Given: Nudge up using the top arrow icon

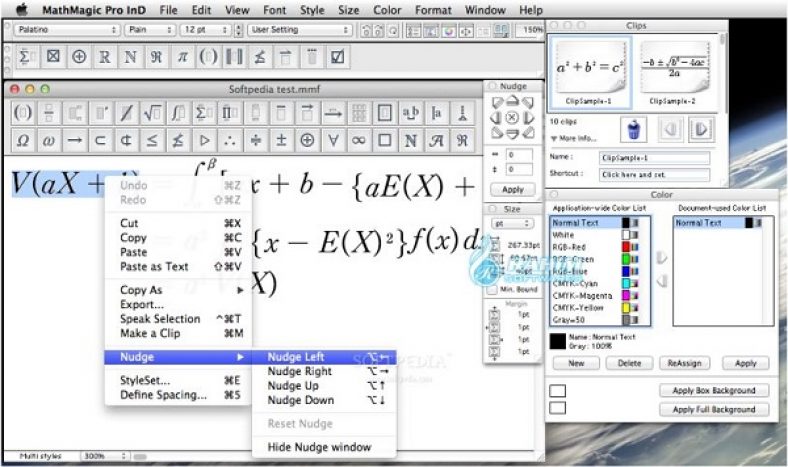Looking at the screenshot, I should coord(512,102).
